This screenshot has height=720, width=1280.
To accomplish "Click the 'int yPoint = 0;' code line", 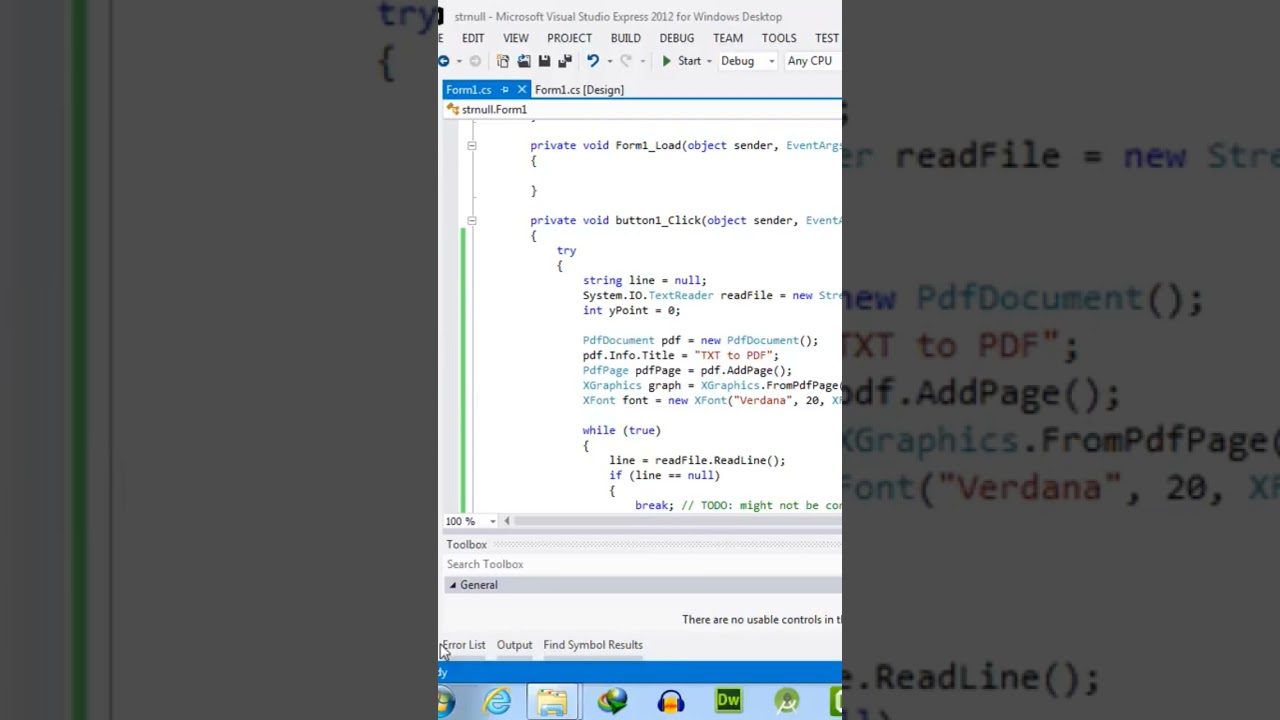I will [631, 311].
